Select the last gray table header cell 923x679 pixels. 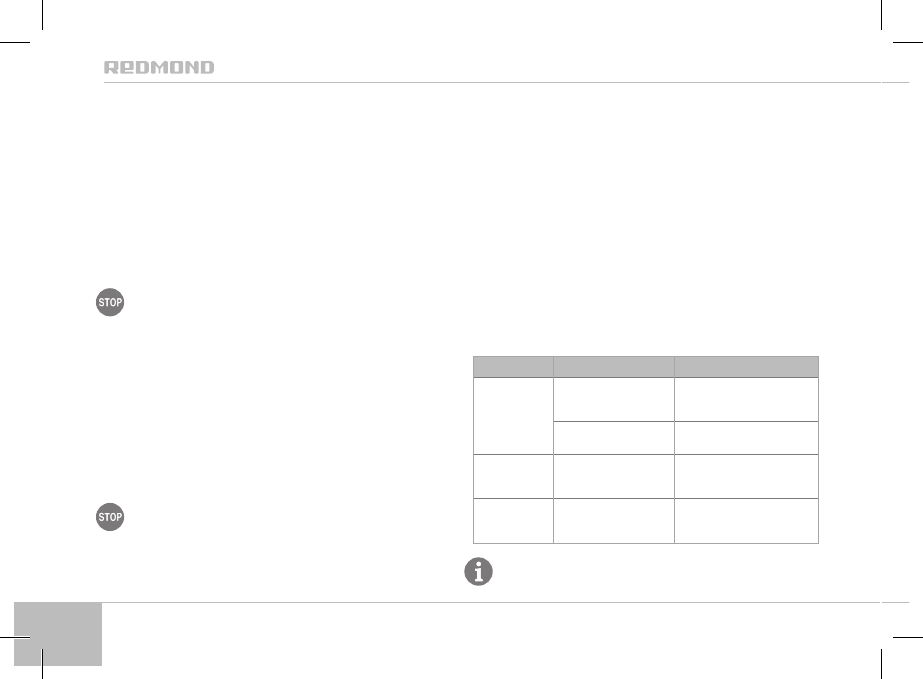click(x=746, y=366)
